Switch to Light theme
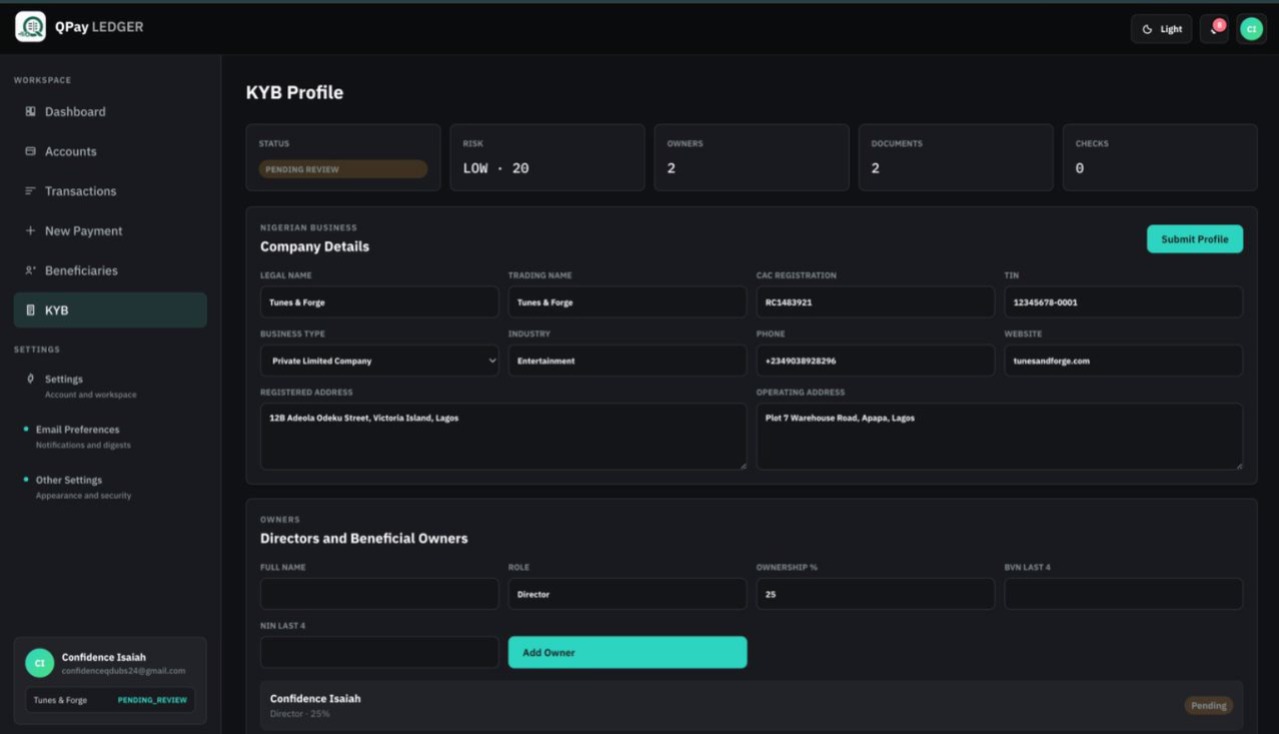 click(1162, 29)
